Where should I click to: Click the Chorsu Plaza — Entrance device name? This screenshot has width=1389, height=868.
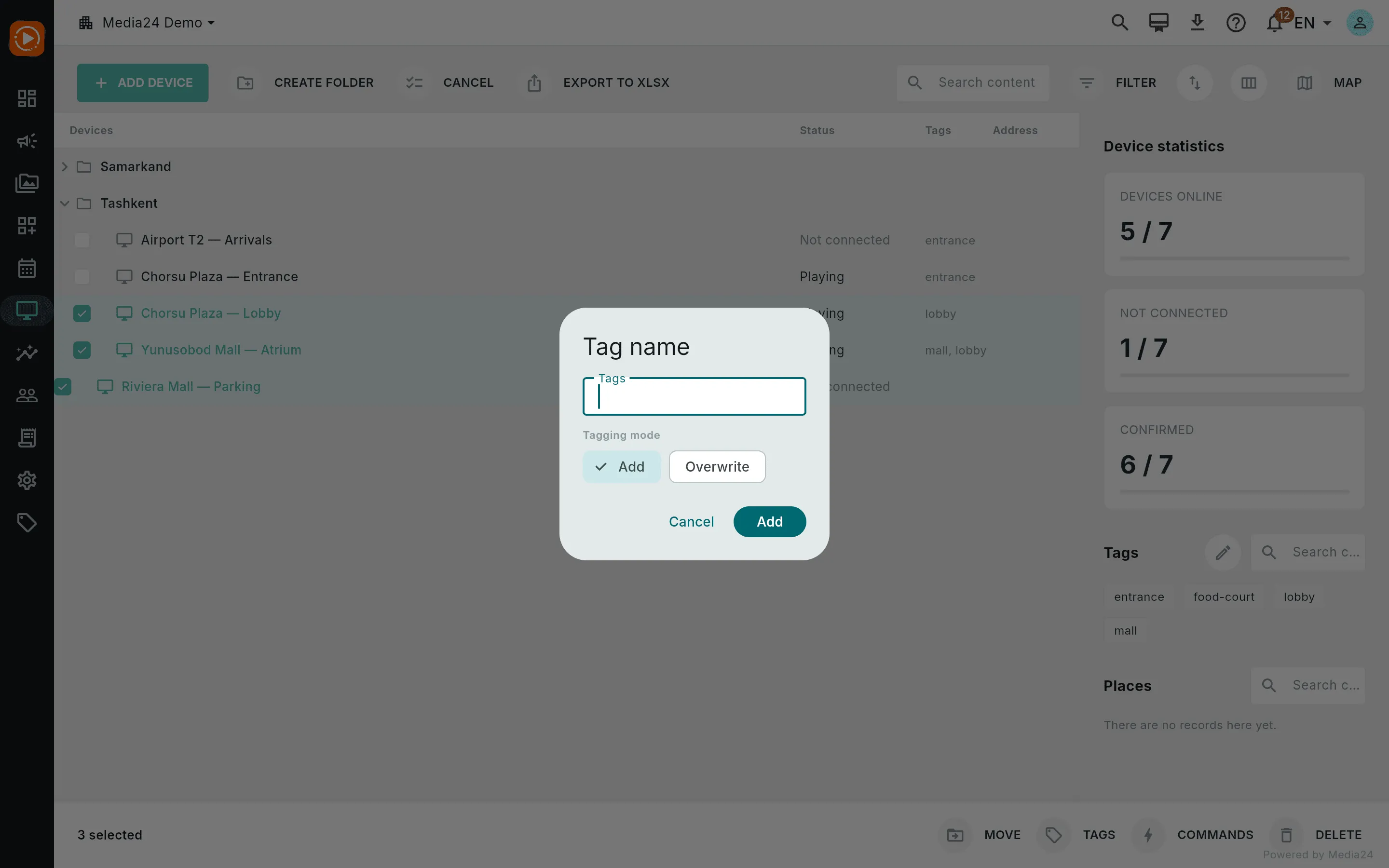tap(219, 277)
